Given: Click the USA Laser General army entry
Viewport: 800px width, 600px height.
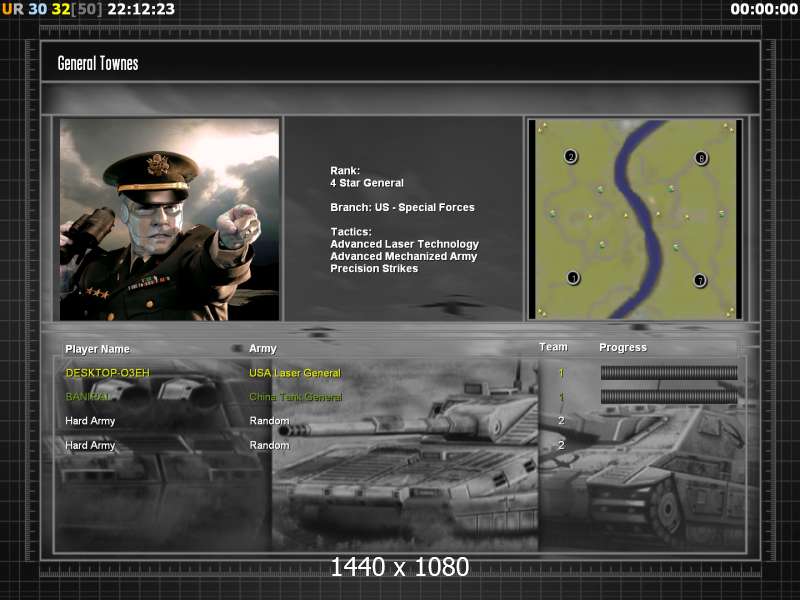Looking at the screenshot, I should (295, 373).
